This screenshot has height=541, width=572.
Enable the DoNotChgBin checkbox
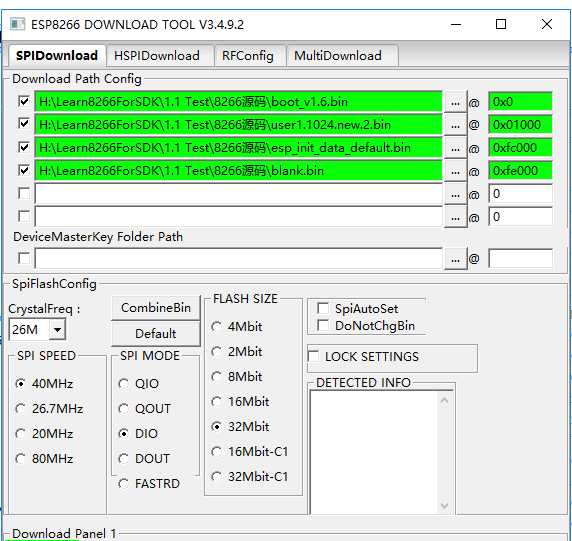pos(323,325)
